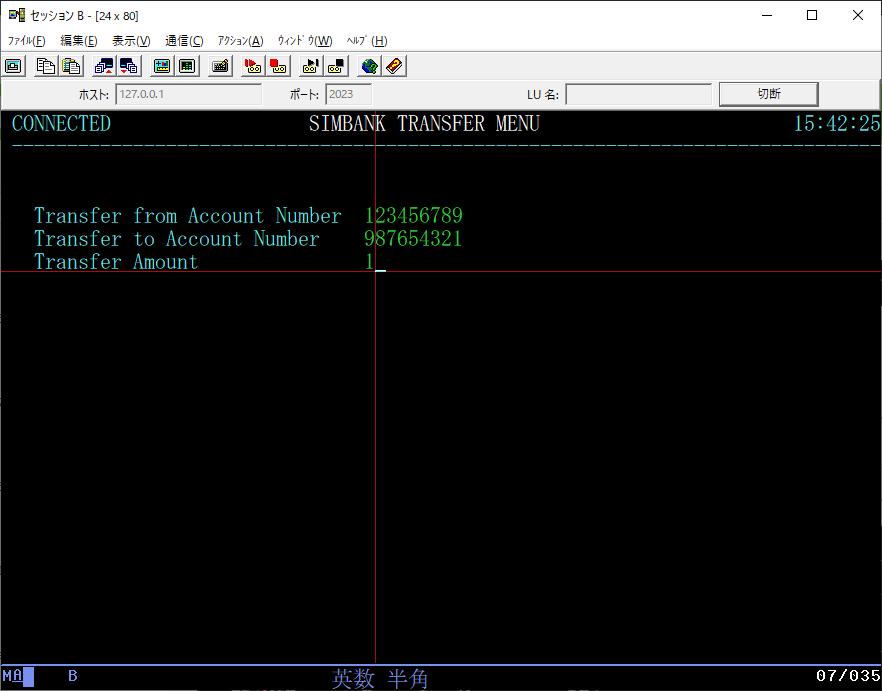The width and height of the screenshot is (882, 691).
Task: Open the Display setup toolbar icon
Action: point(162,66)
